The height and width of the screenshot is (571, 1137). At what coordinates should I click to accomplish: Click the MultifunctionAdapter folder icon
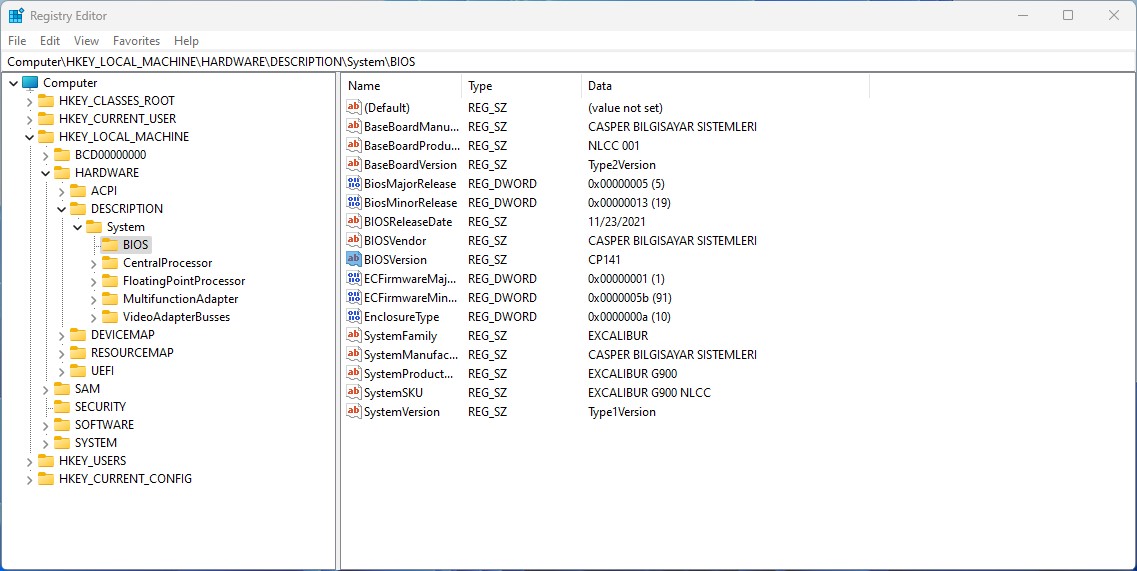click(x=109, y=299)
